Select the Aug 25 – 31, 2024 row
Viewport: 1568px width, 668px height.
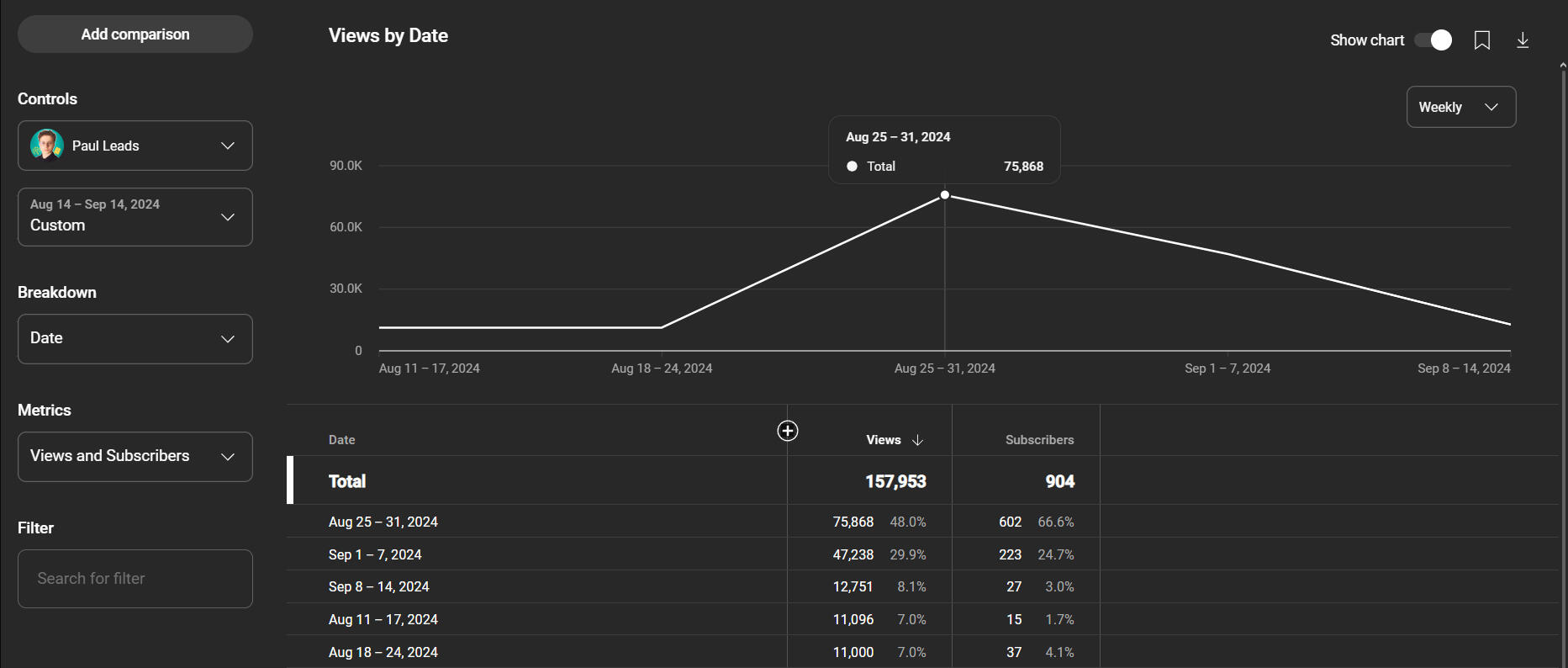tap(383, 522)
